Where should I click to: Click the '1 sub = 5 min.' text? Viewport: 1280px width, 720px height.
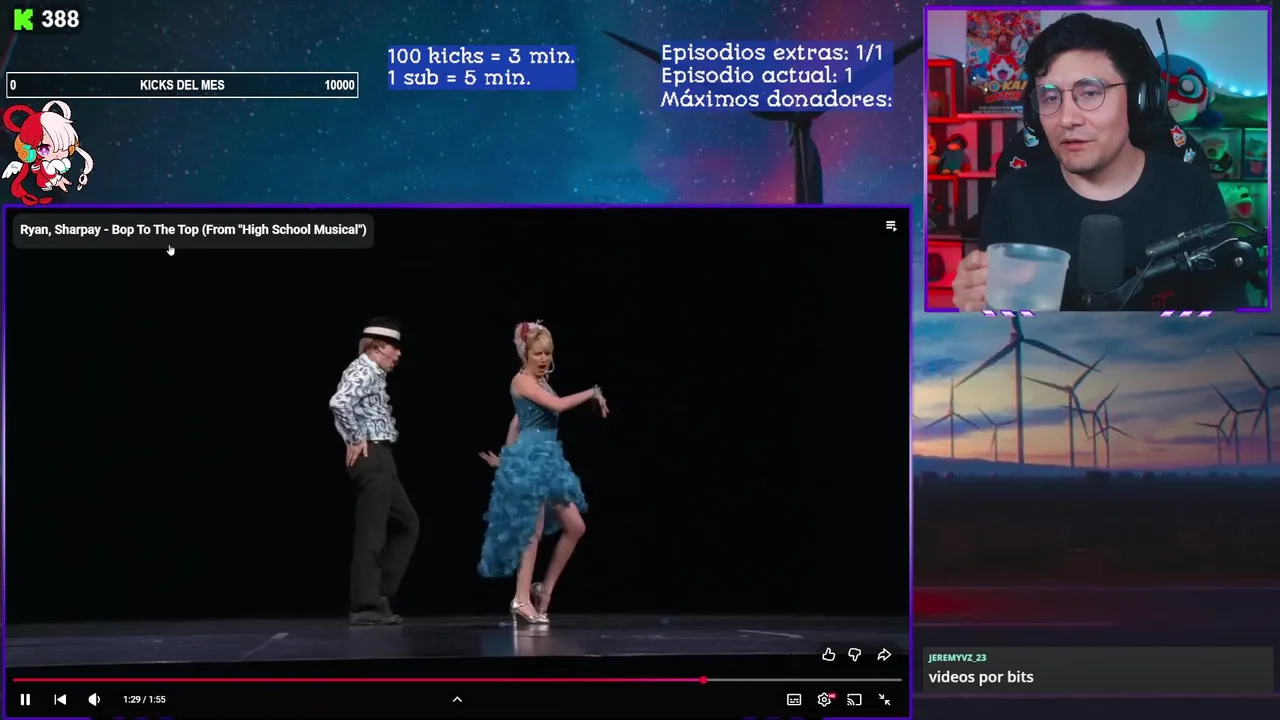(459, 78)
